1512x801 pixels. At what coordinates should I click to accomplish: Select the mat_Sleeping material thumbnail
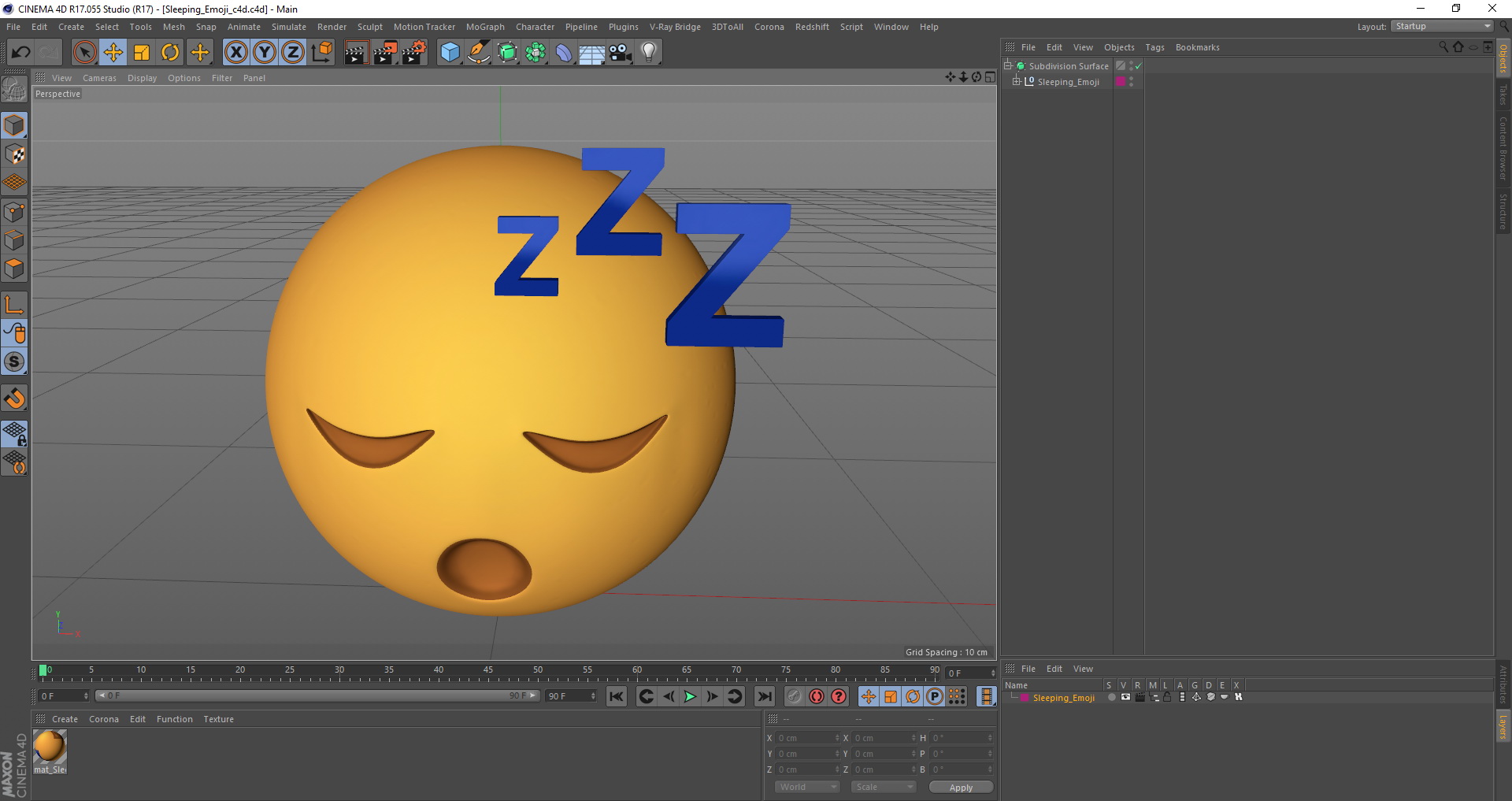50,747
